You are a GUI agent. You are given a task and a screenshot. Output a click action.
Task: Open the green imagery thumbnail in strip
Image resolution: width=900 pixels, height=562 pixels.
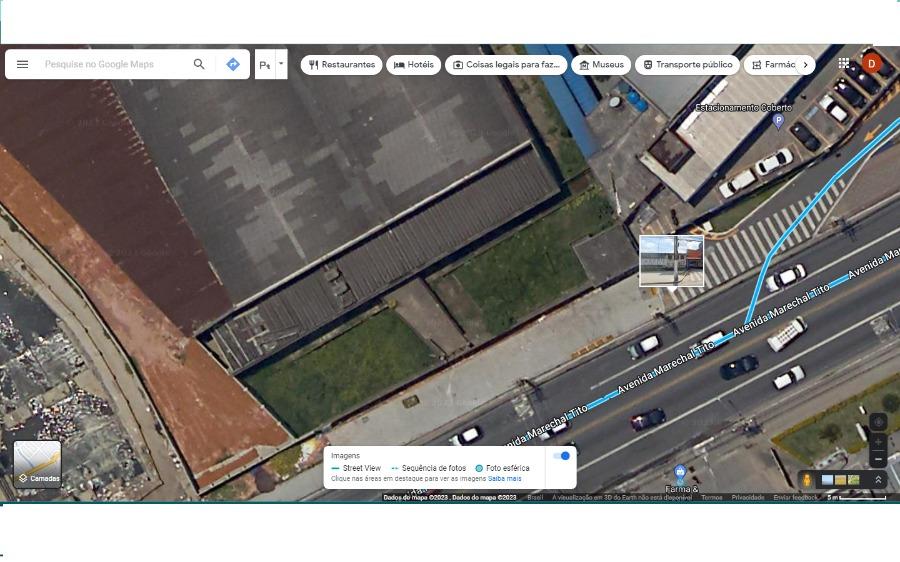click(854, 479)
